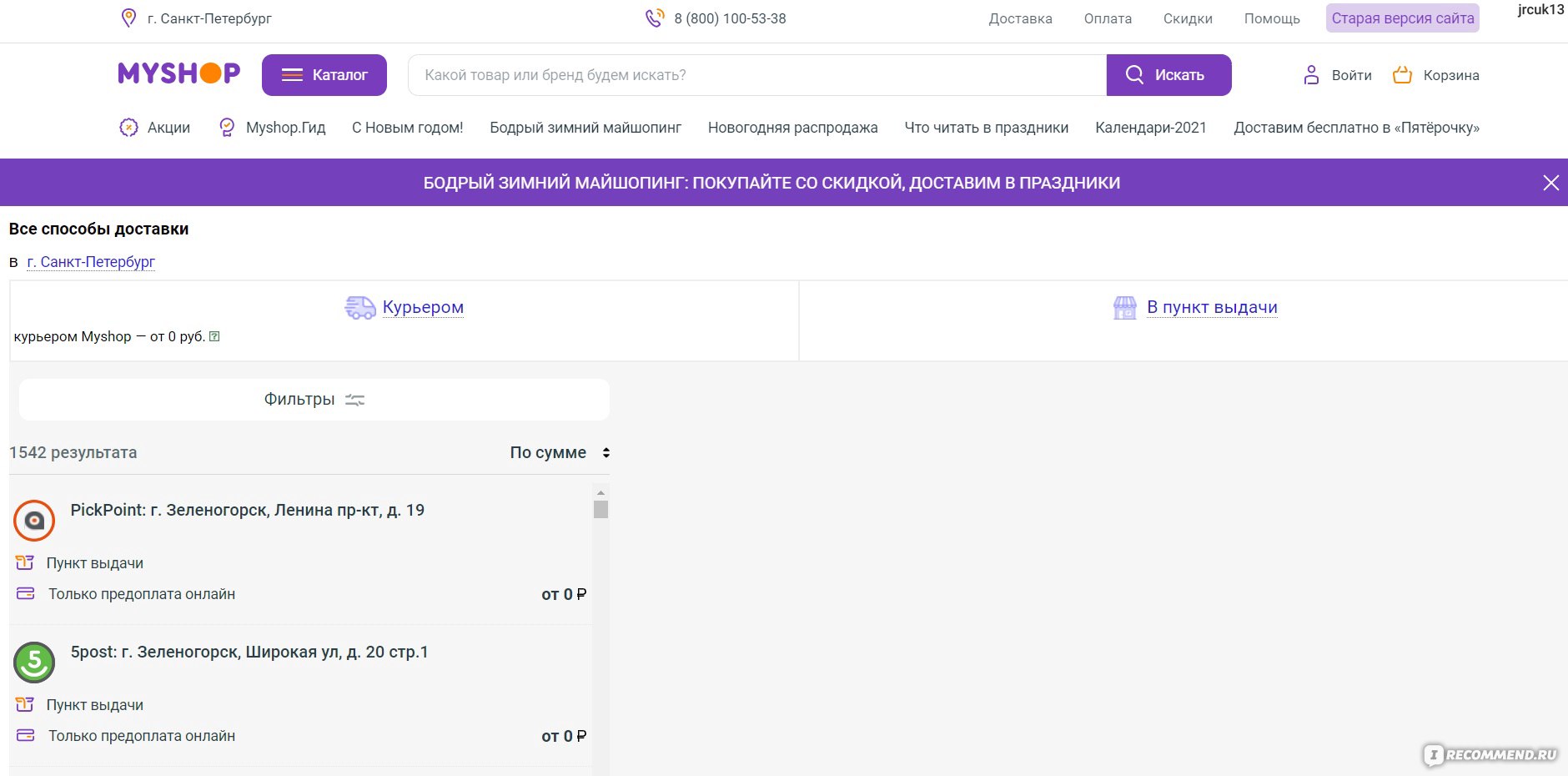The image size is (1568, 776).
Task: Click 'курьером Myshop — от 0 руб.' text
Action: pyautogui.click(x=109, y=336)
